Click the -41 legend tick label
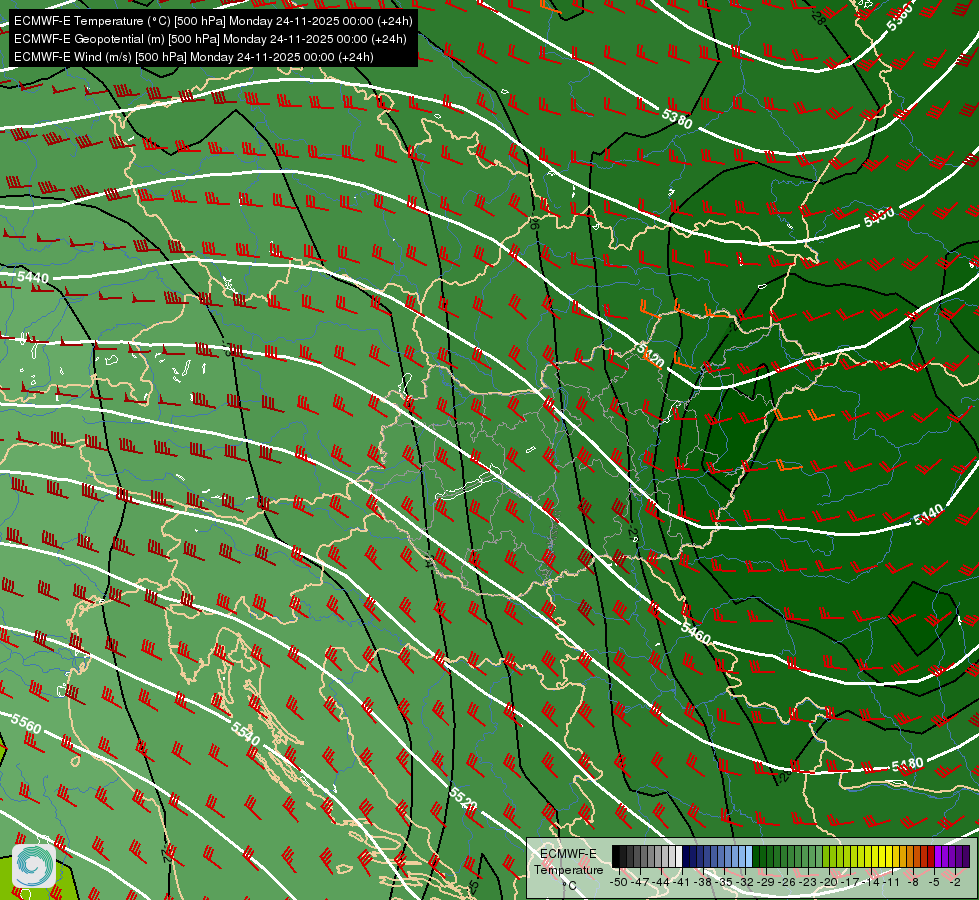979x900 pixels. 682,882
